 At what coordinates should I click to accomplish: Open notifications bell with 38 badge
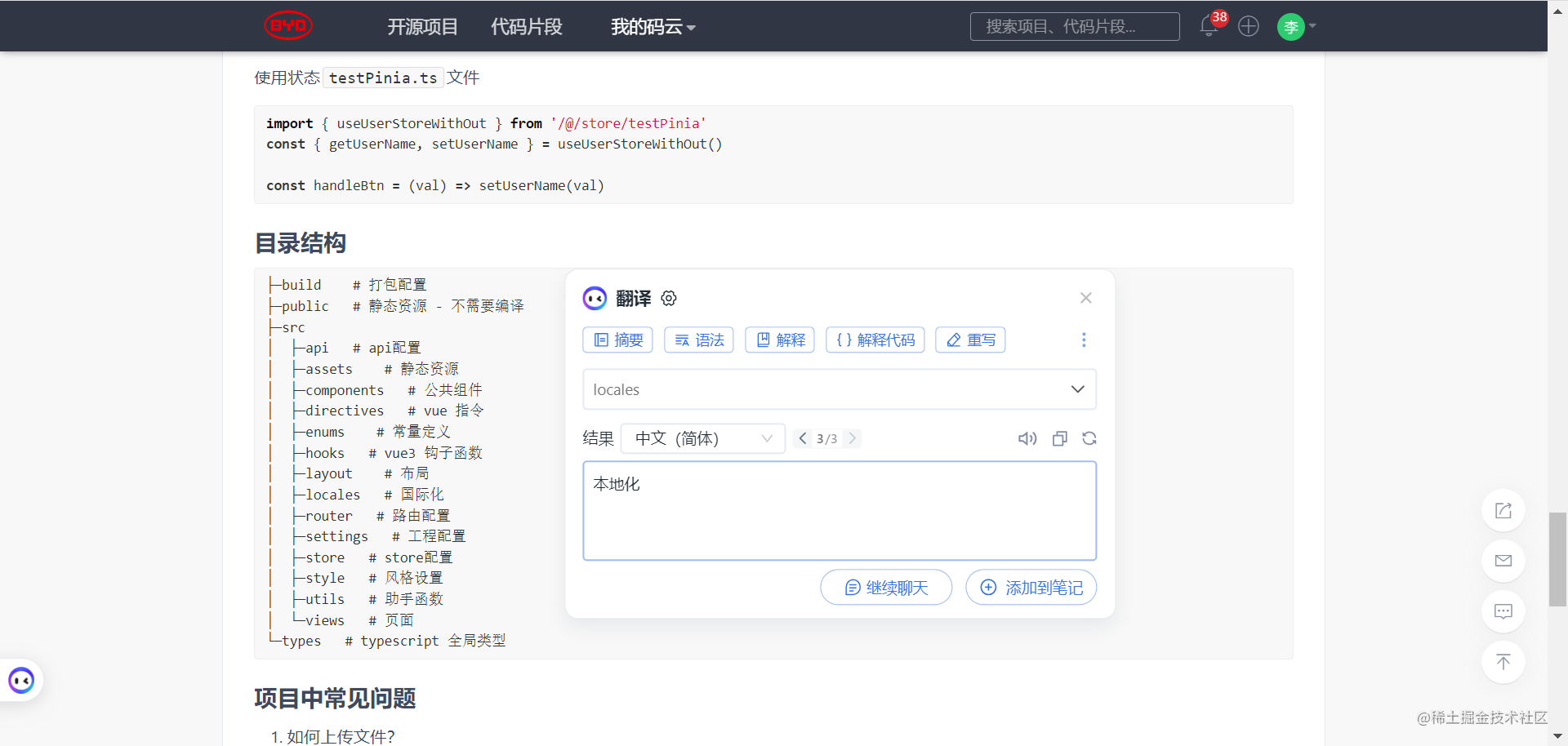pos(1210,25)
